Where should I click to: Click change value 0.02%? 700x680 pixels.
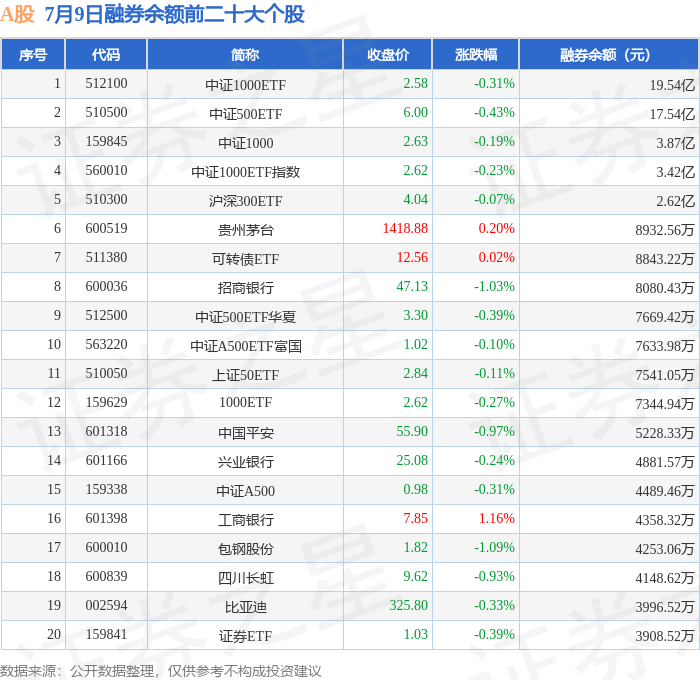coord(496,257)
